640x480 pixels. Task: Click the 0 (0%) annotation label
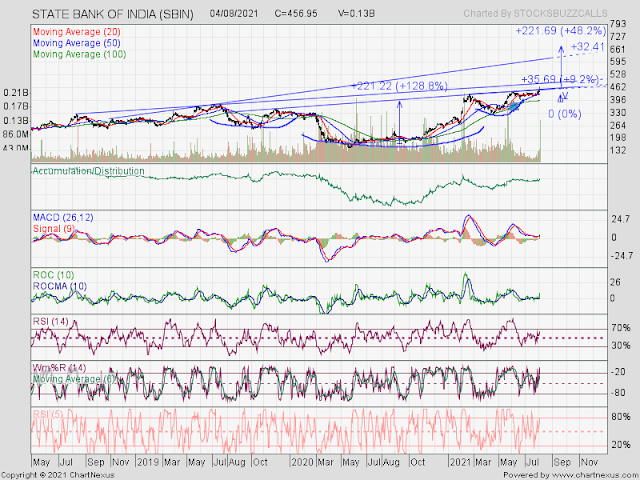coord(564,114)
